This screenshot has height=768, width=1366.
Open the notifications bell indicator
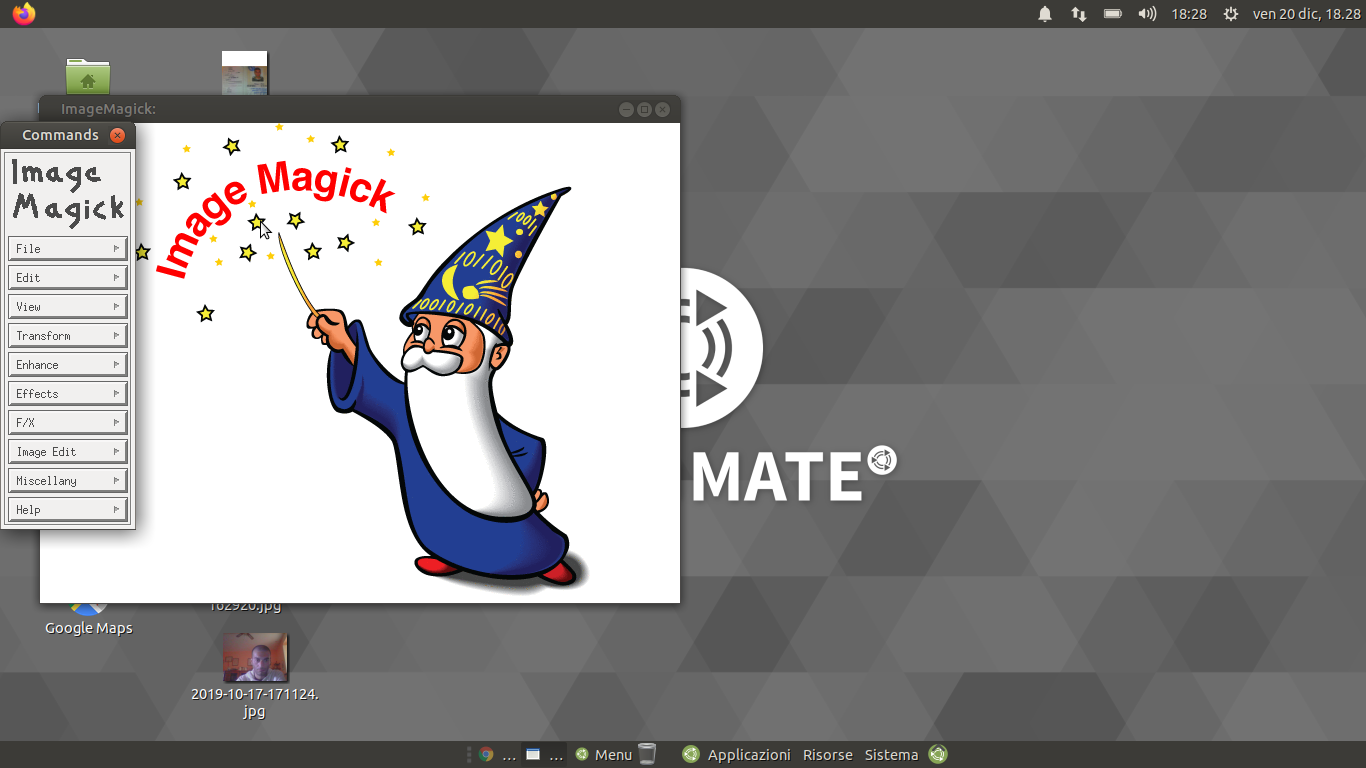point(1045,14)
